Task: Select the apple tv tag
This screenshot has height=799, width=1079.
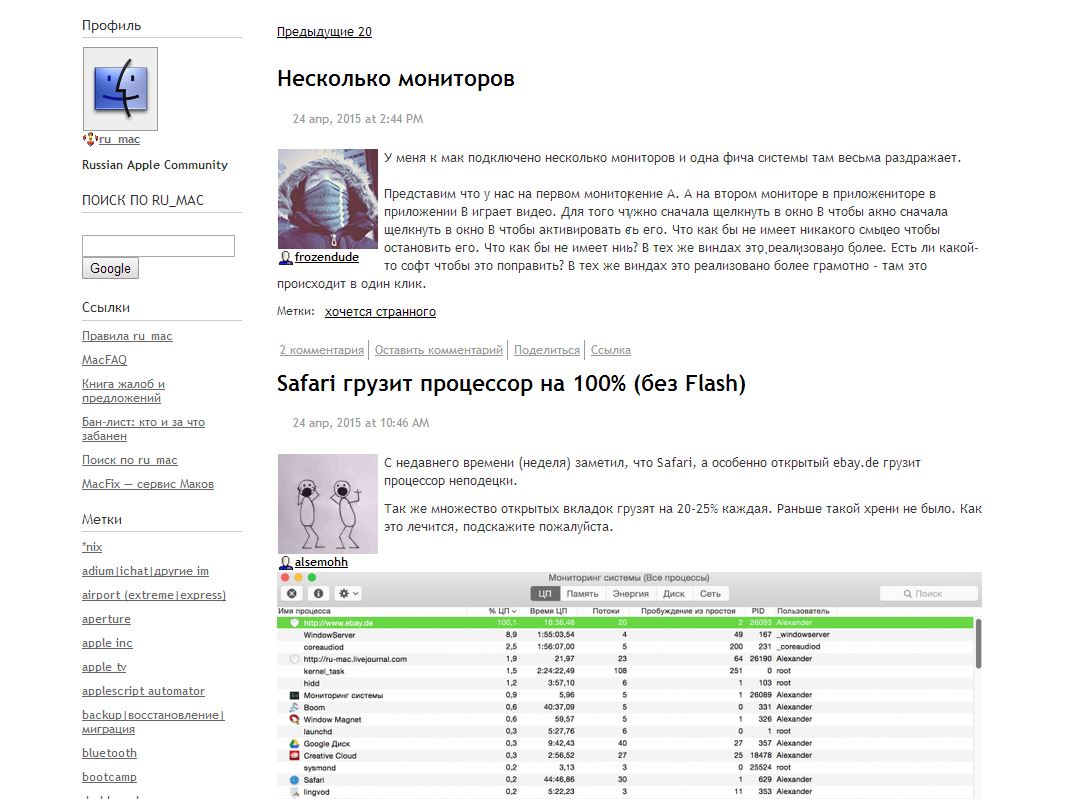Action: pyautogui.click(x=104, y=668)
